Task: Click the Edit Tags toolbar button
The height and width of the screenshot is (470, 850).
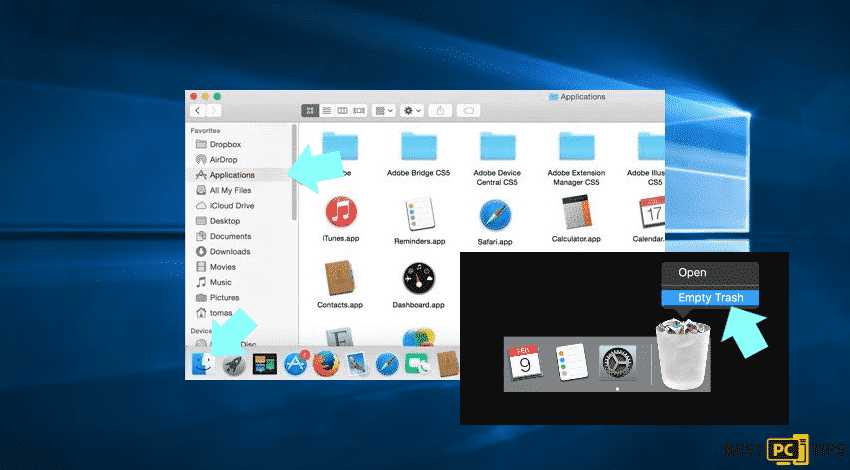Action: [468, 111]
